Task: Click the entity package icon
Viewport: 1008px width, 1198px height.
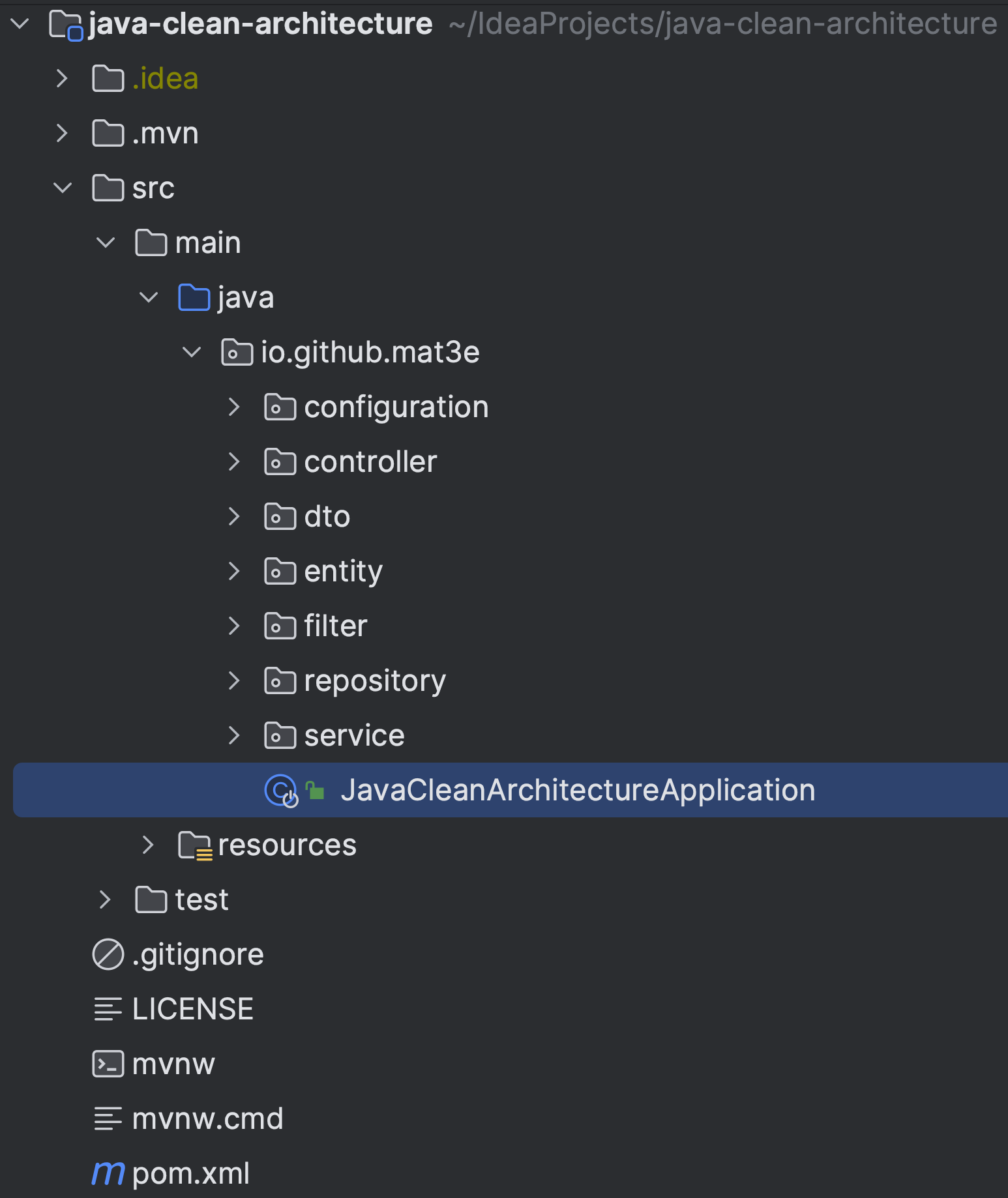Action: 280,572
